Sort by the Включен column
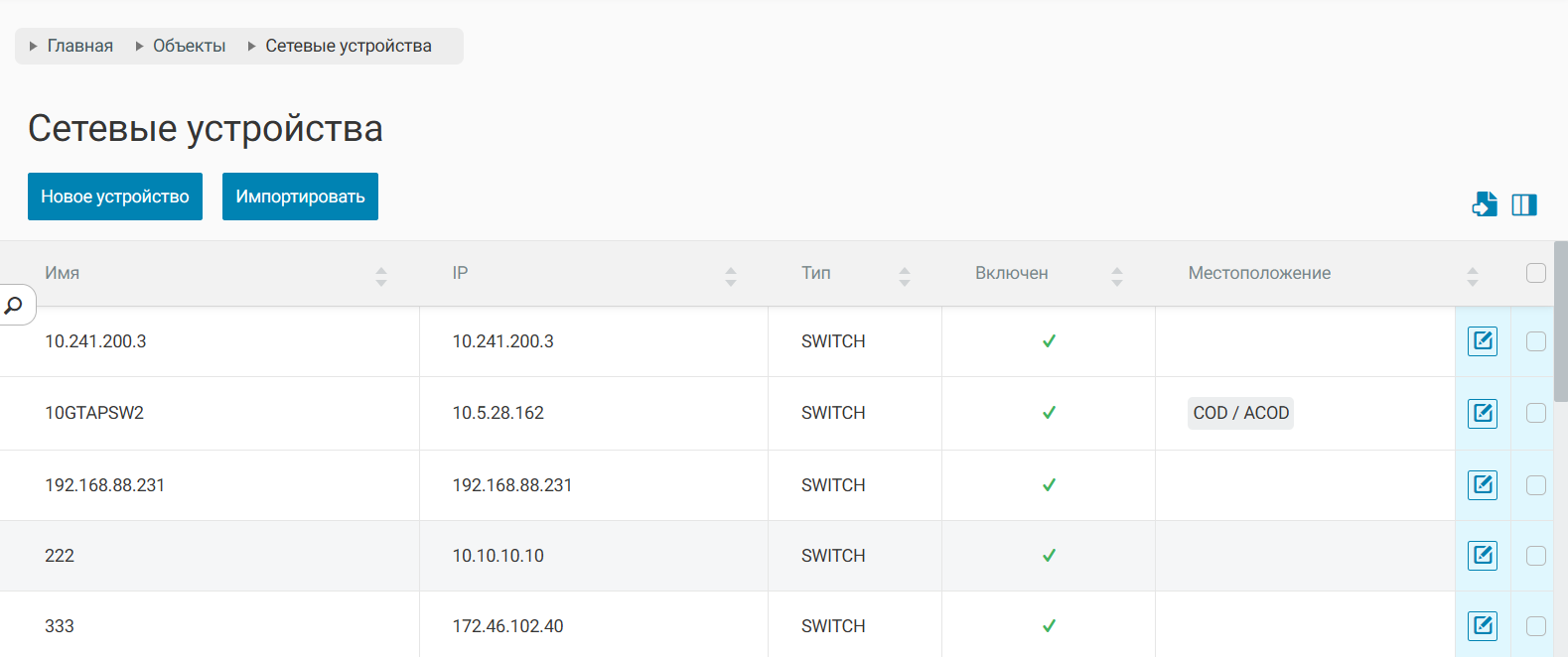 pyautogui.click(x=1116, y=276)
